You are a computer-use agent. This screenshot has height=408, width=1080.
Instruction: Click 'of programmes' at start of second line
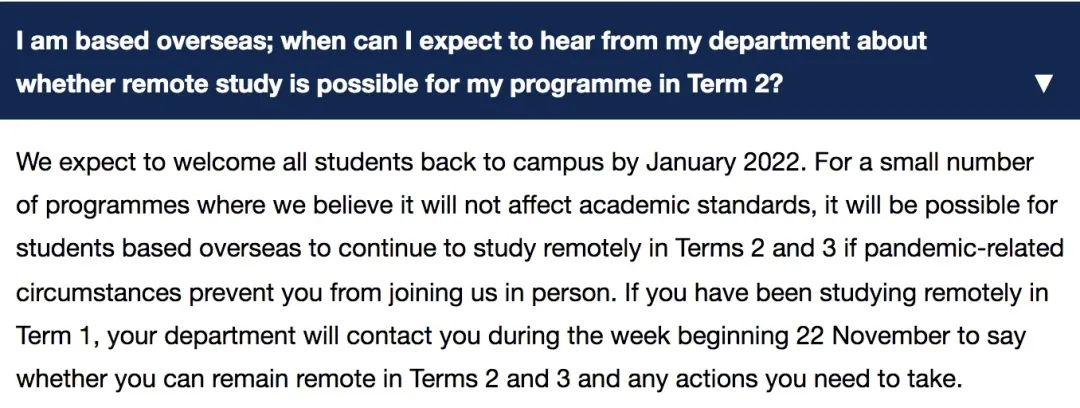(92, 207)
